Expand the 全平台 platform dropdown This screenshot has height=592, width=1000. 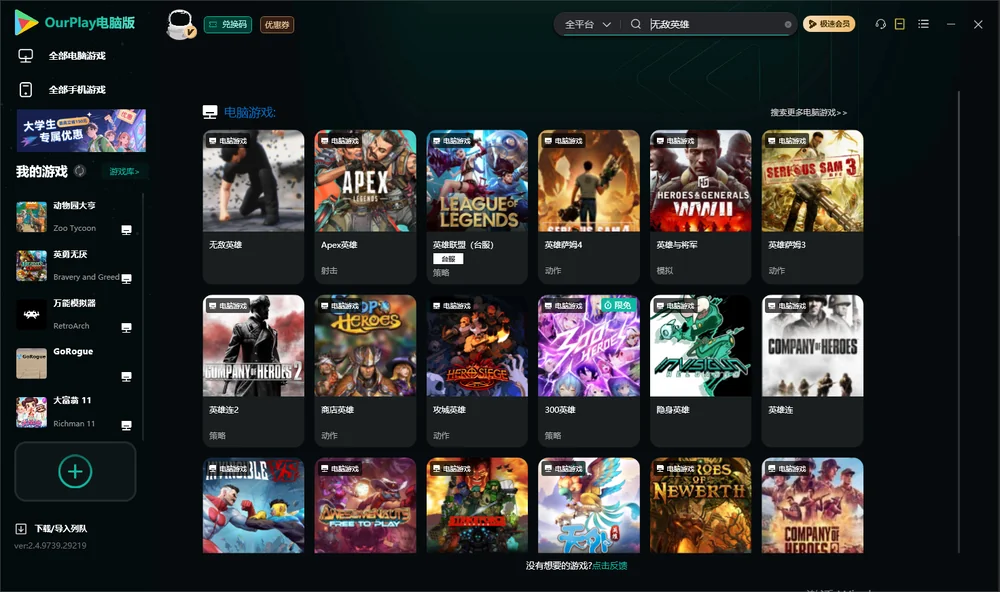587,24
